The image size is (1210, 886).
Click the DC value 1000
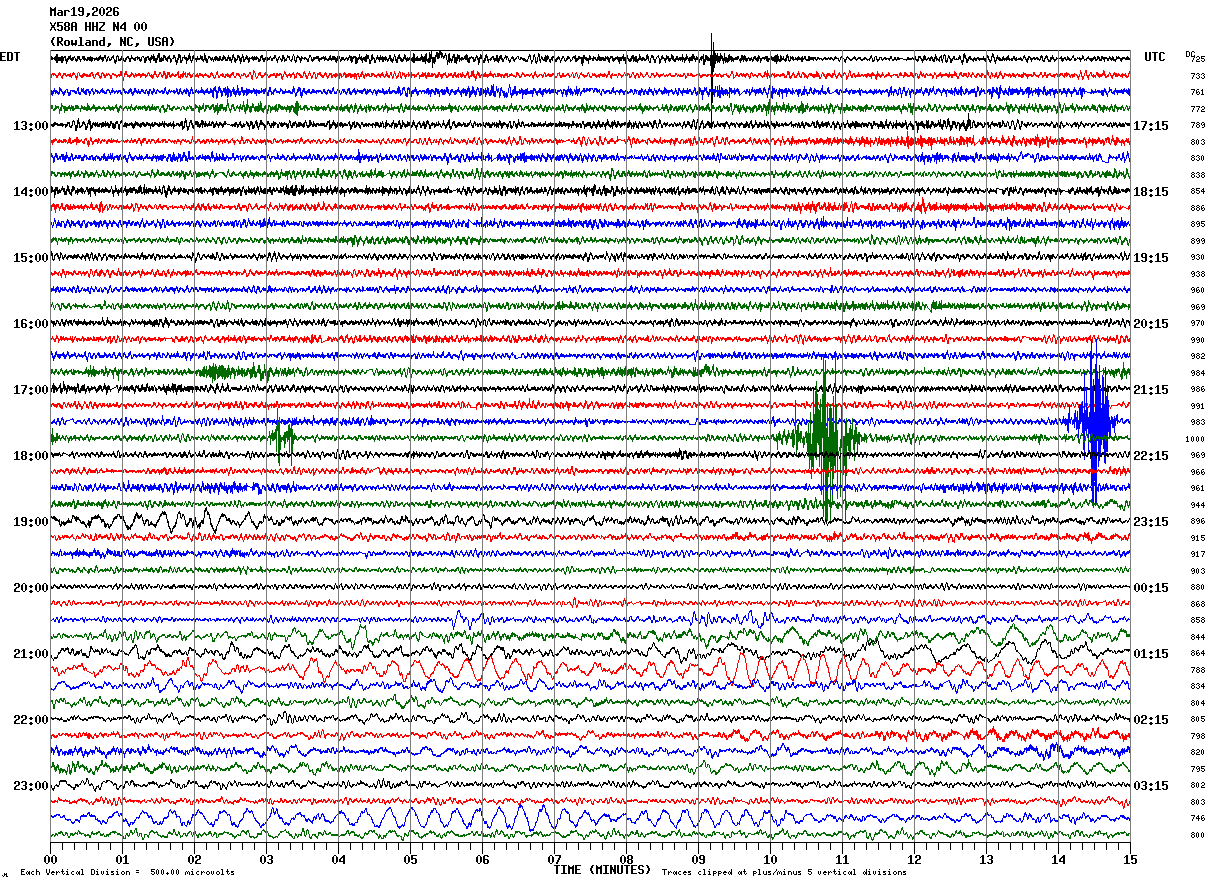pyautogui.click(x=1196, y=439)
